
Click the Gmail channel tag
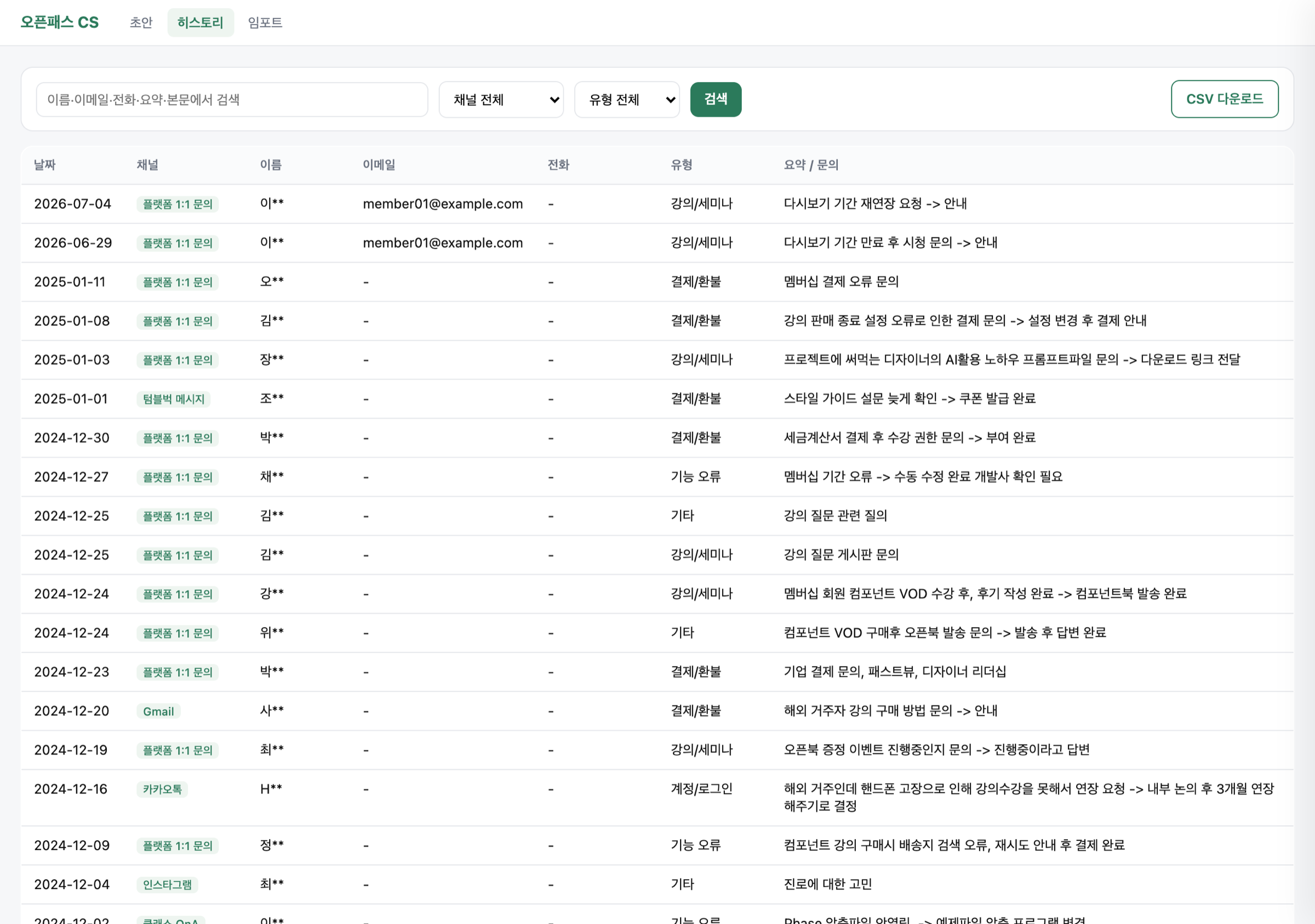tap(159, 711)
